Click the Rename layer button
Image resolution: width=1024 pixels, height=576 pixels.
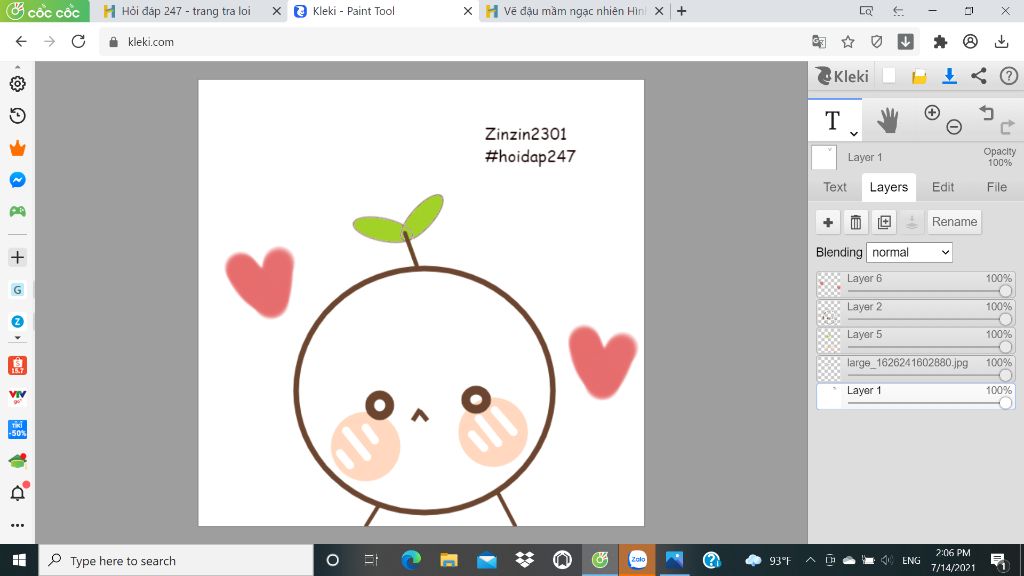(x=954, y=222)
